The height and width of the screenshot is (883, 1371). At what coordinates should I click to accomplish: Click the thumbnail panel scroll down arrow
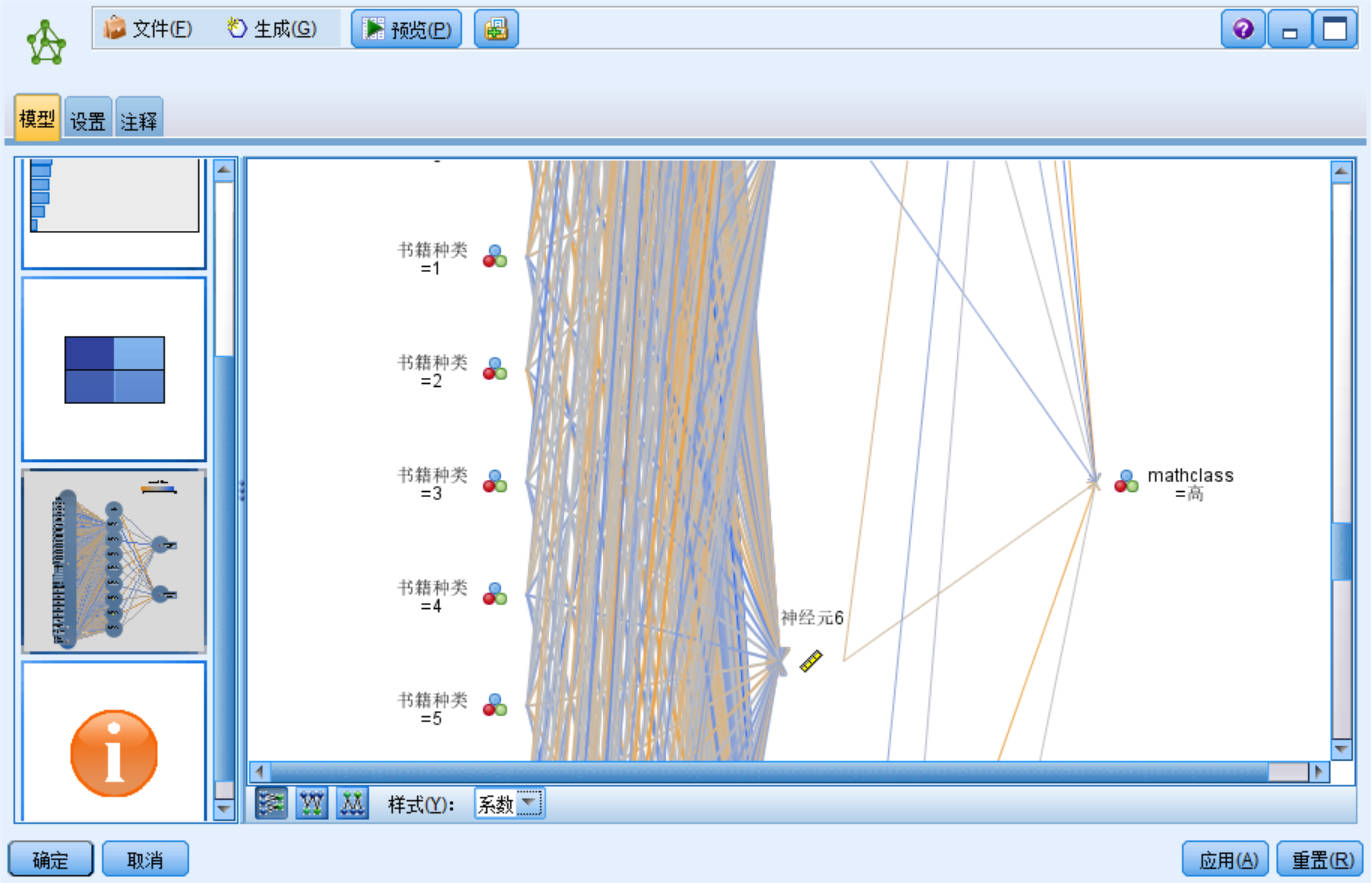point(224,811)
